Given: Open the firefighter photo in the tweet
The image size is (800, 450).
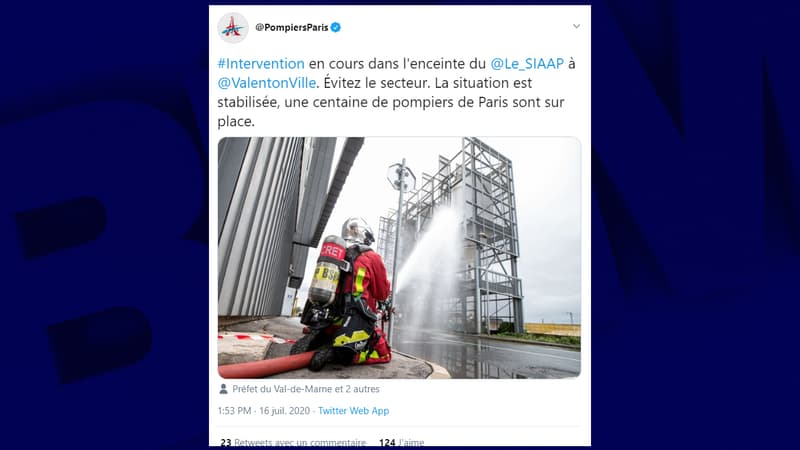Looking at the screenshot, I should click(399, 258).
